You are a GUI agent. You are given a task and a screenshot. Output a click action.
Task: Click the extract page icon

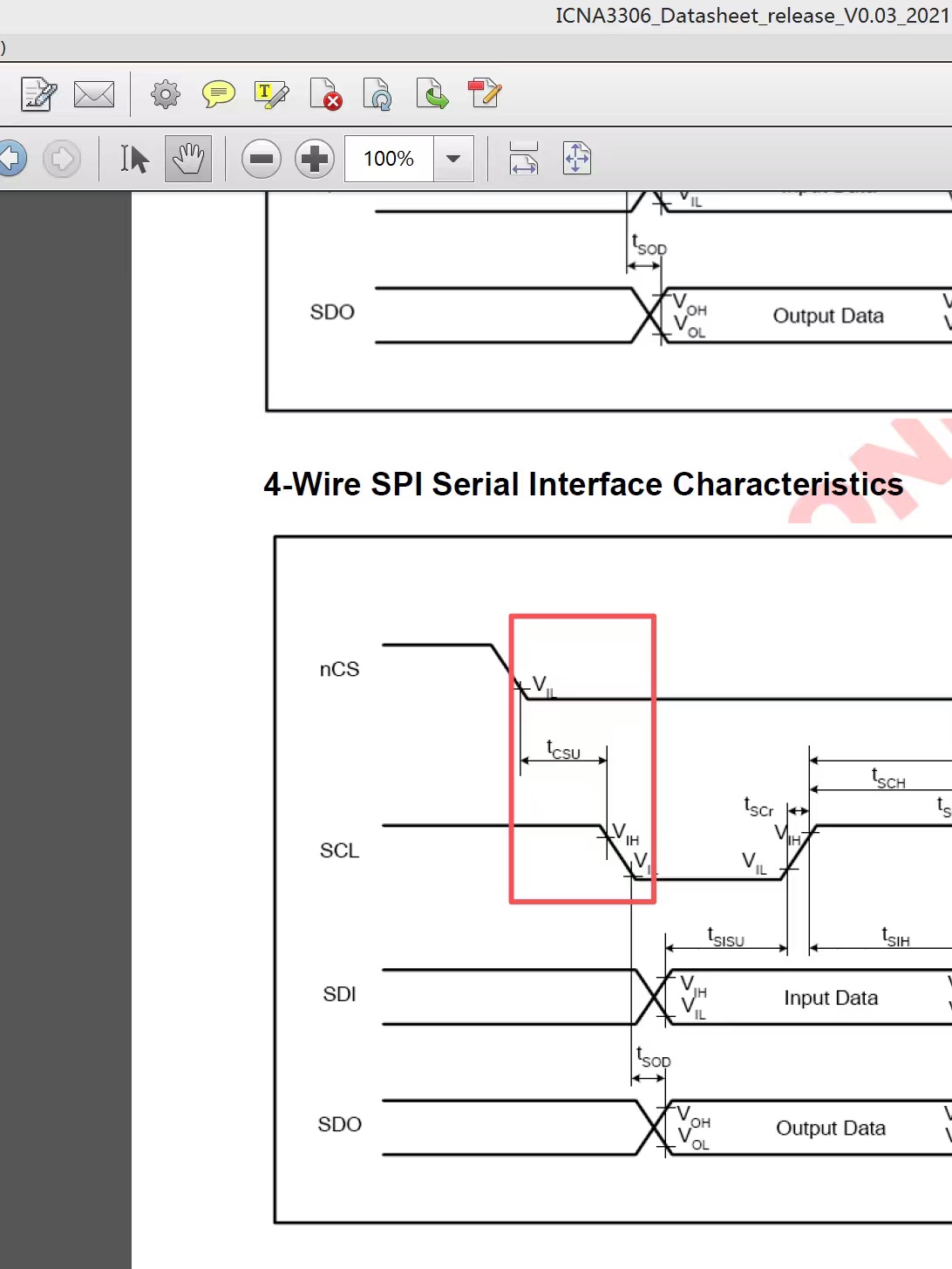click(432, 94)
